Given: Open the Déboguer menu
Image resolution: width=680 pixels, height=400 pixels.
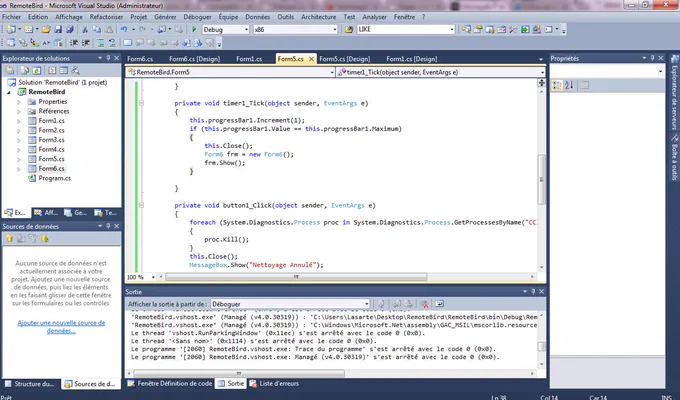Looking at the screenshot, I should coord(197,17).
